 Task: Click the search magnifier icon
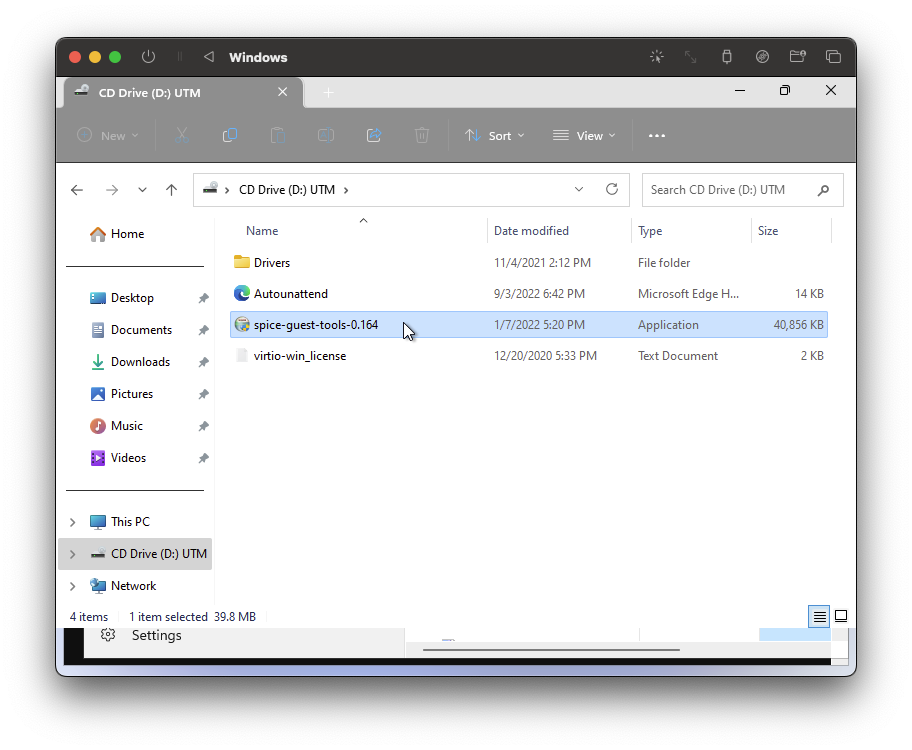pos(823,190)
